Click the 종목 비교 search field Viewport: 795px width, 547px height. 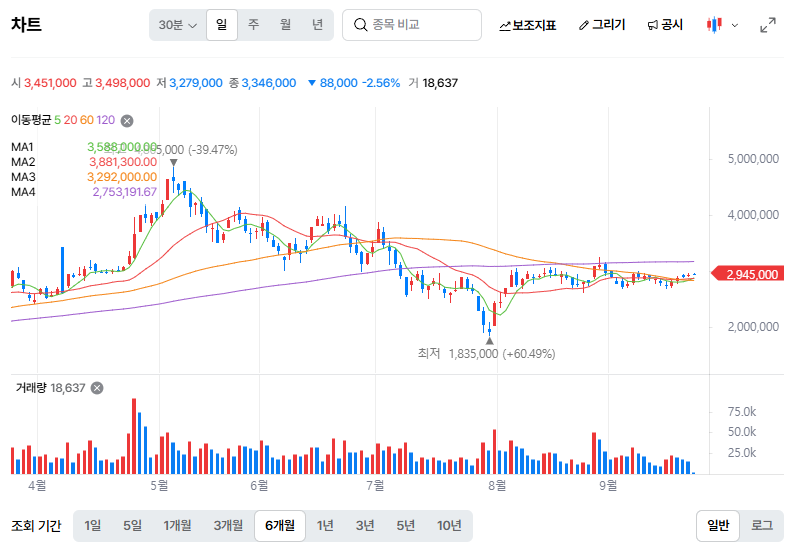pos(412,25)
